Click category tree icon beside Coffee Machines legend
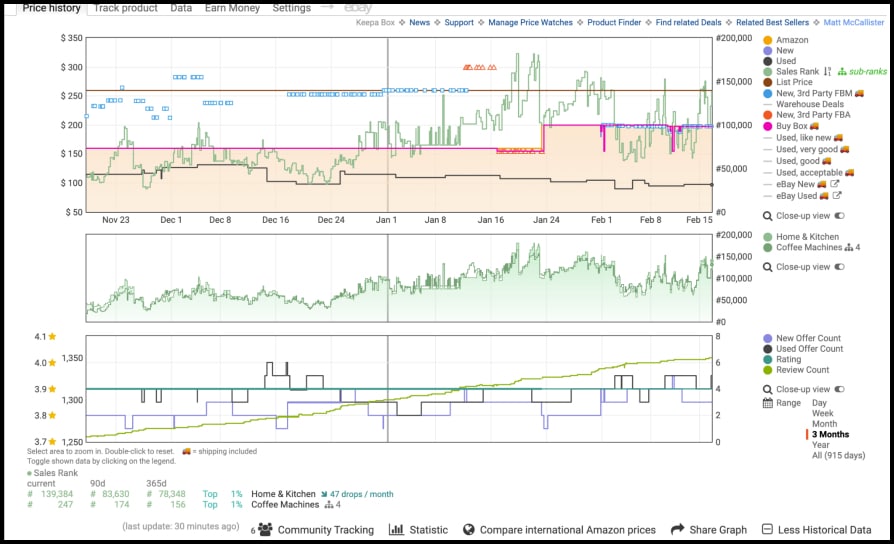This screenshot has width=894, height=544. coord(849,247)
